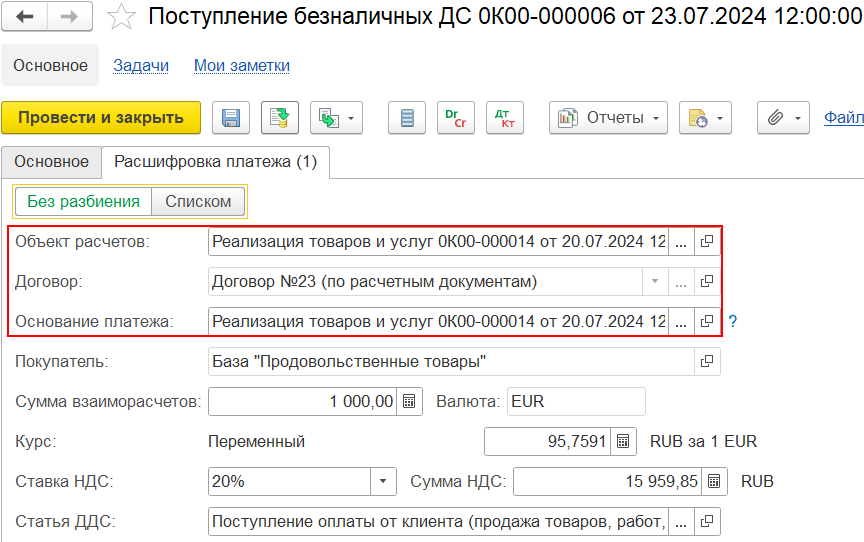
Task: Open the Отчеты dropdown menu
Action: 608,118
